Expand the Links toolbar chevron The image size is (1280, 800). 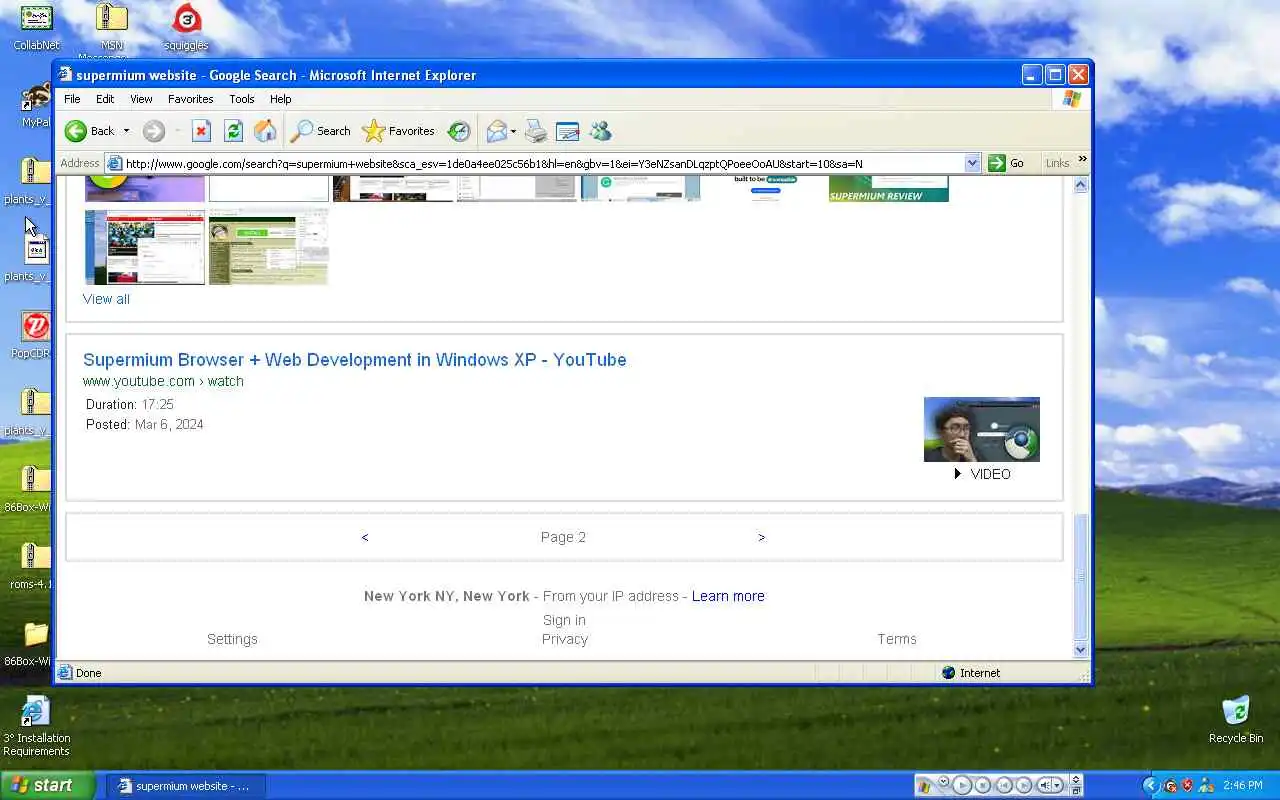tap(1082, 159)
